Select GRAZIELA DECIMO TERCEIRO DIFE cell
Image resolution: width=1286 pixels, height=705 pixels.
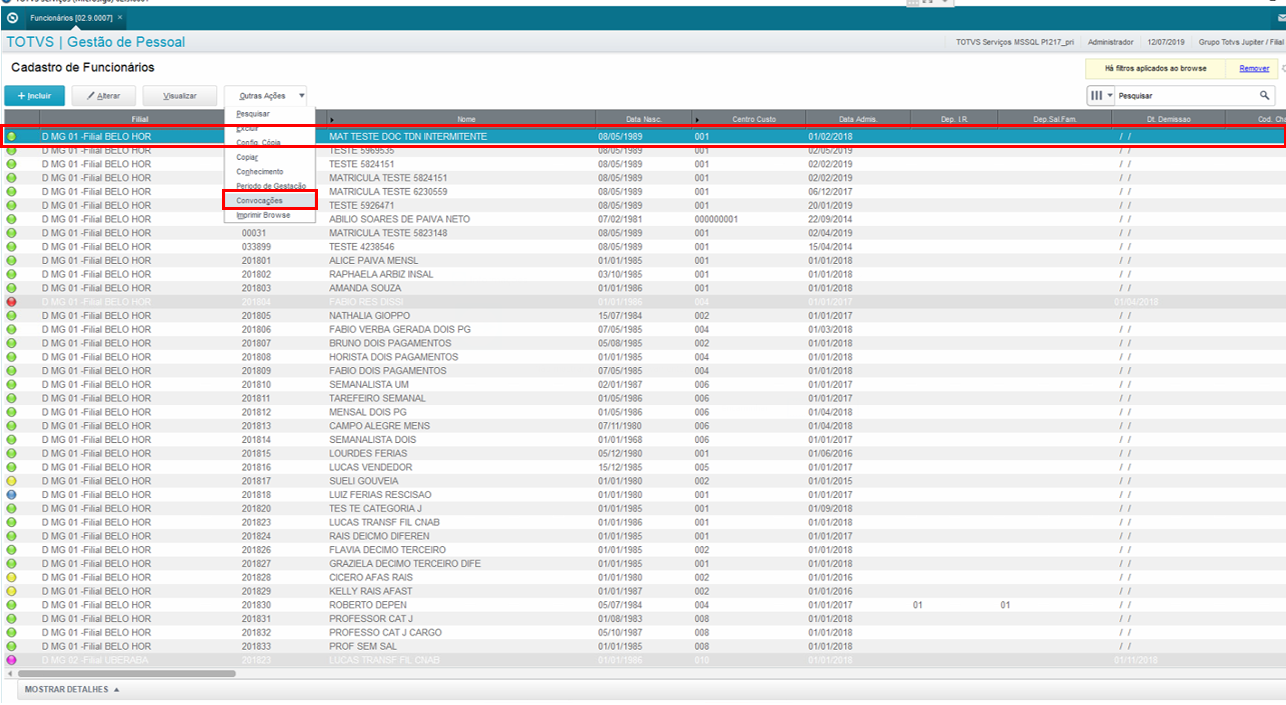[x=405, y=564]
